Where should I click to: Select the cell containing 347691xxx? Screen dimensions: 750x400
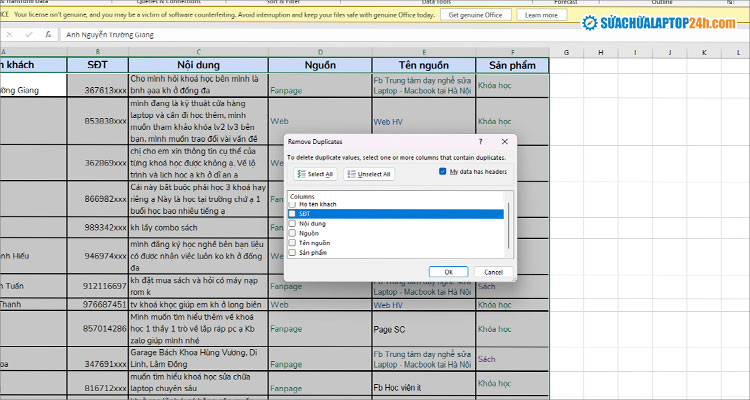click(x=98, y=359)
